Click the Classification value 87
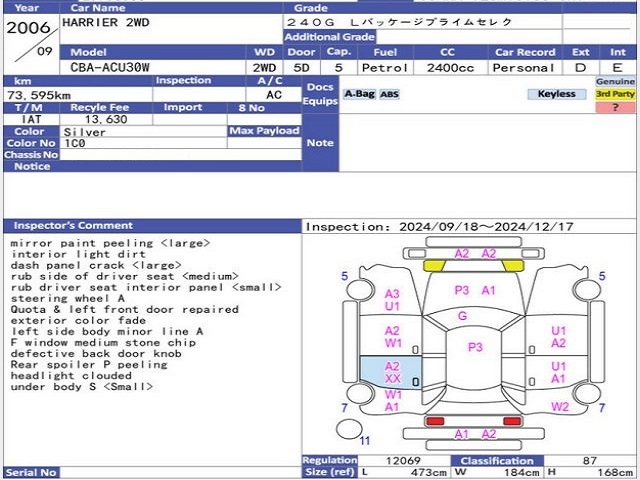The height and width of the screenshot is (480, 640). 589,461
